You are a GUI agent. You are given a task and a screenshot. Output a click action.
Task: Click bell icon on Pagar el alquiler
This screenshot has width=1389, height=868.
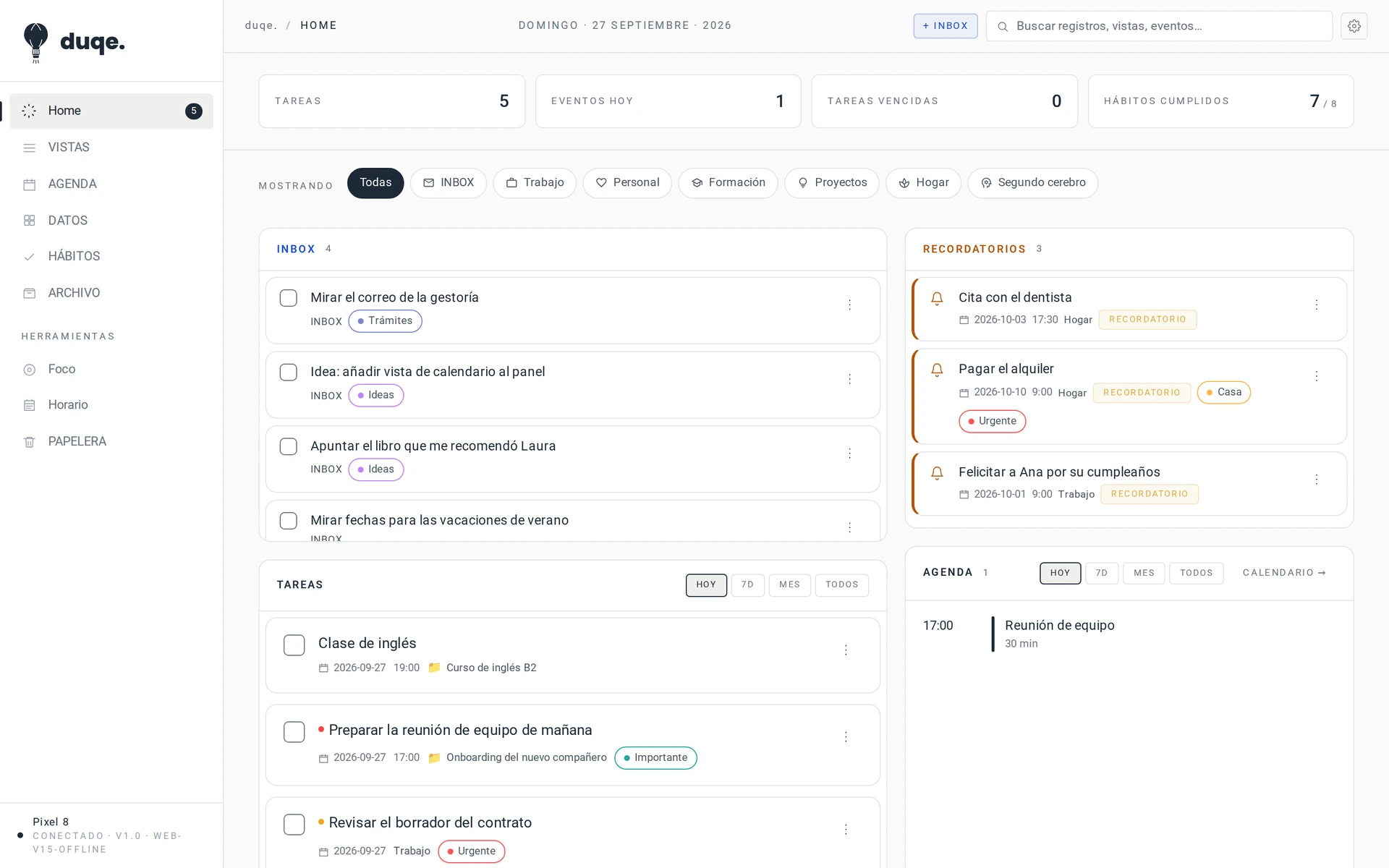tap(937, 370)
